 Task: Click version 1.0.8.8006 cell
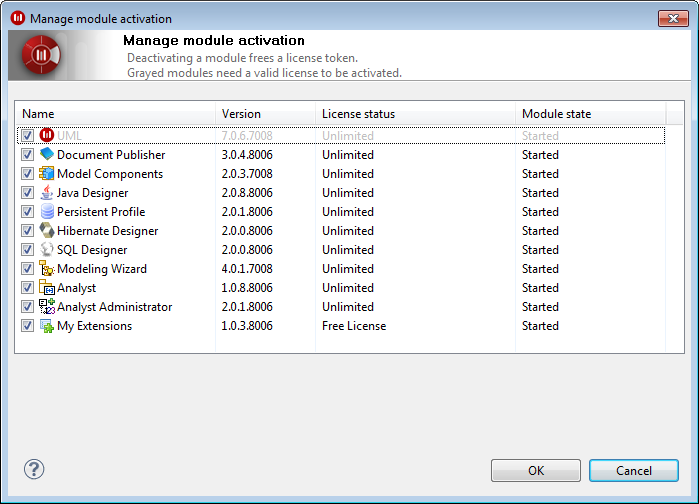coord(247,288)
